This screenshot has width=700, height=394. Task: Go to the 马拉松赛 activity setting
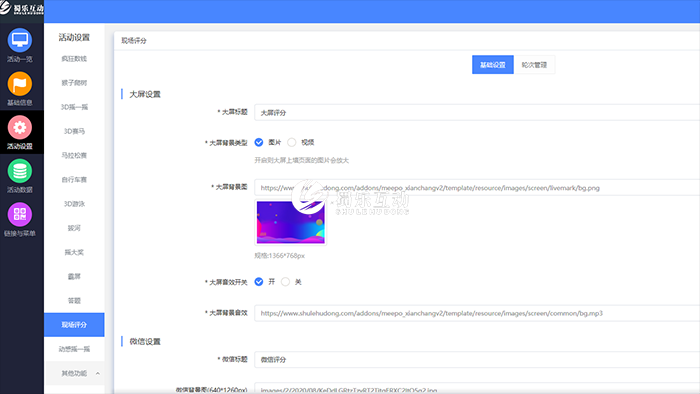(x=74, y=155)
